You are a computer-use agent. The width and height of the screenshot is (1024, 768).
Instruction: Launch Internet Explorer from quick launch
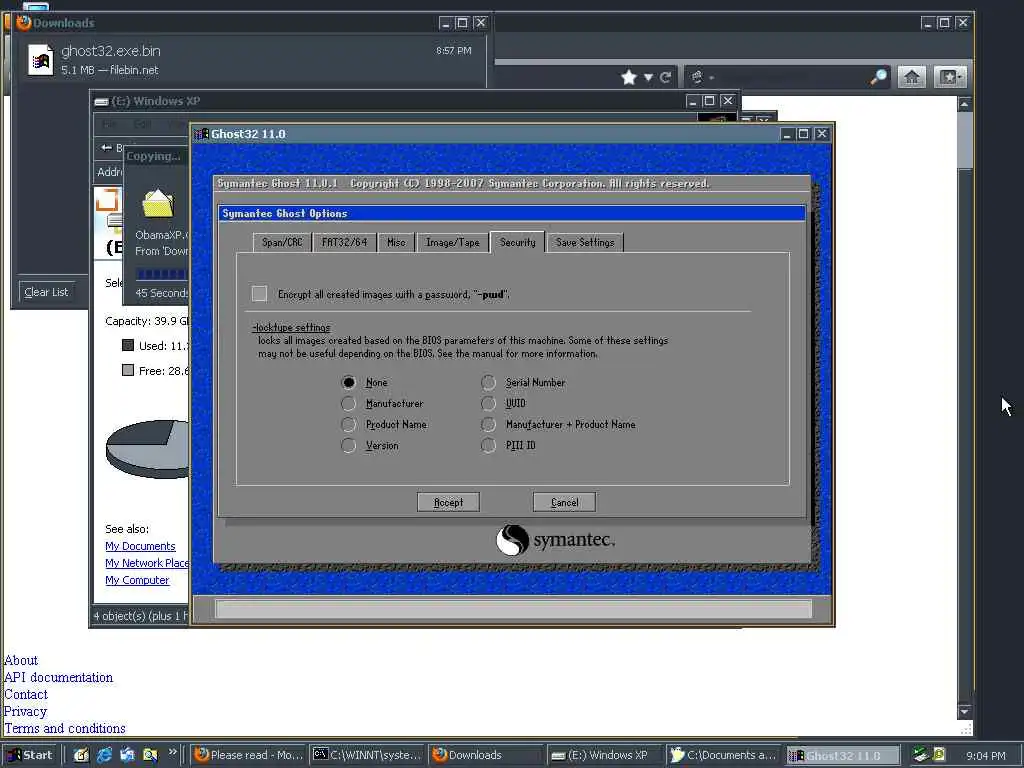coord(104,755)
